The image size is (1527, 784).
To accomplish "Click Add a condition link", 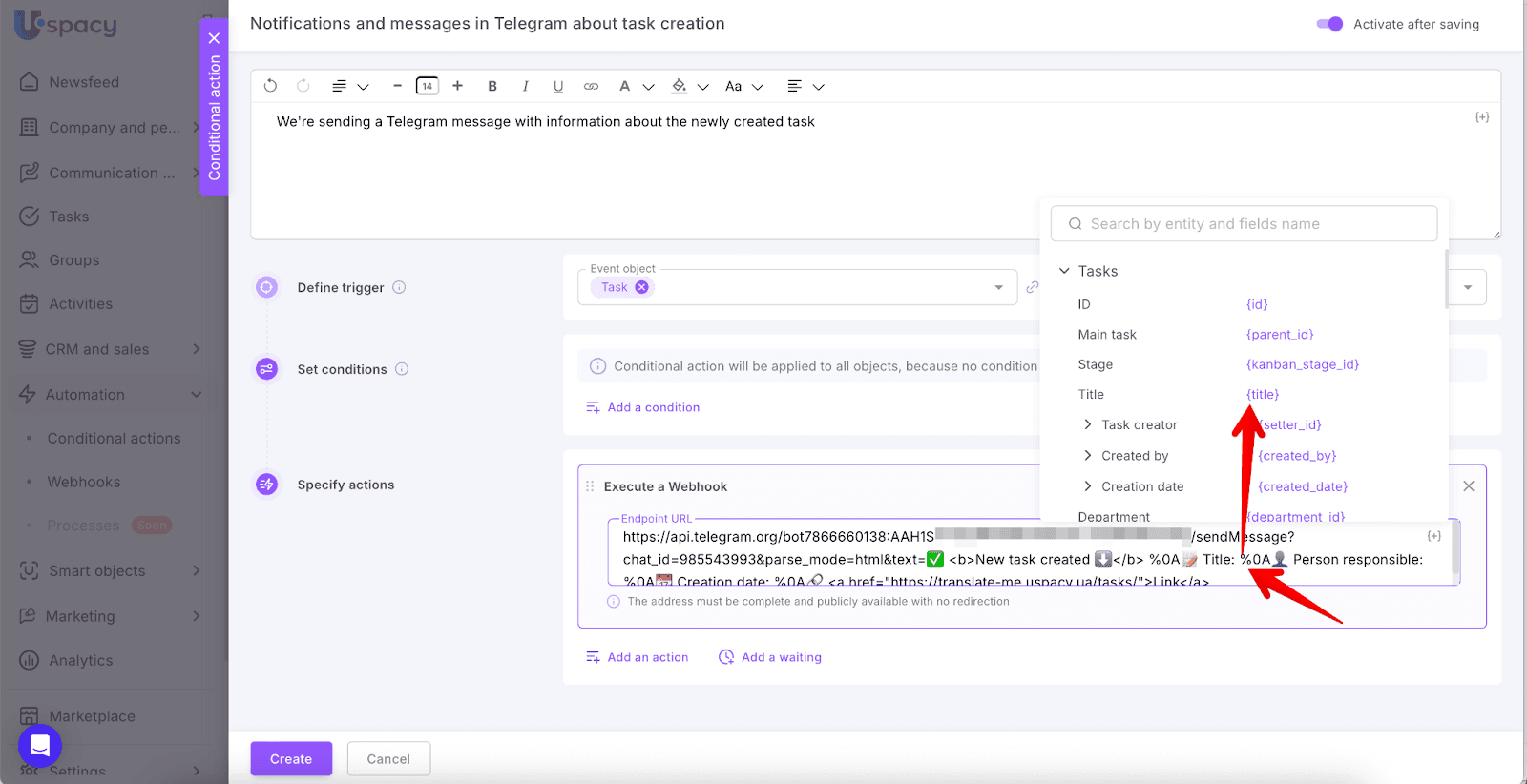I will 653,407.
